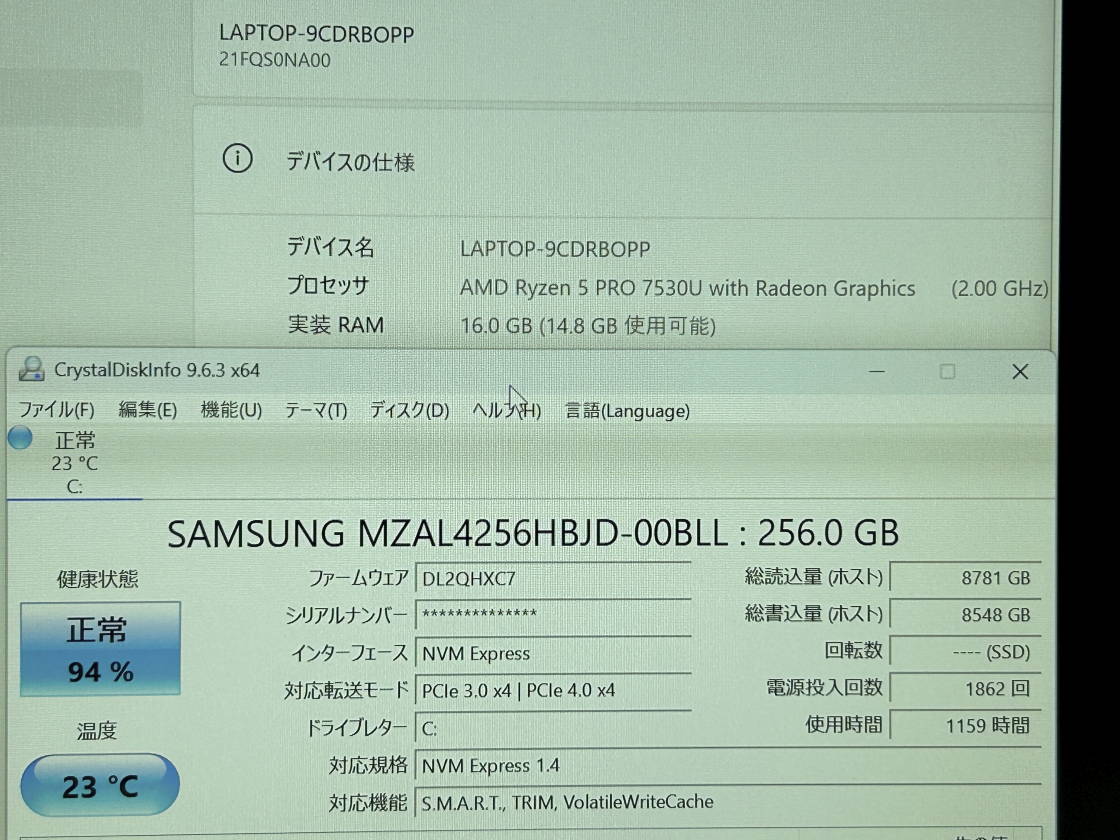Minimize the CrystalDiskInfo window
This screenshot has width=1120, height=840.
tap(876, 371)
